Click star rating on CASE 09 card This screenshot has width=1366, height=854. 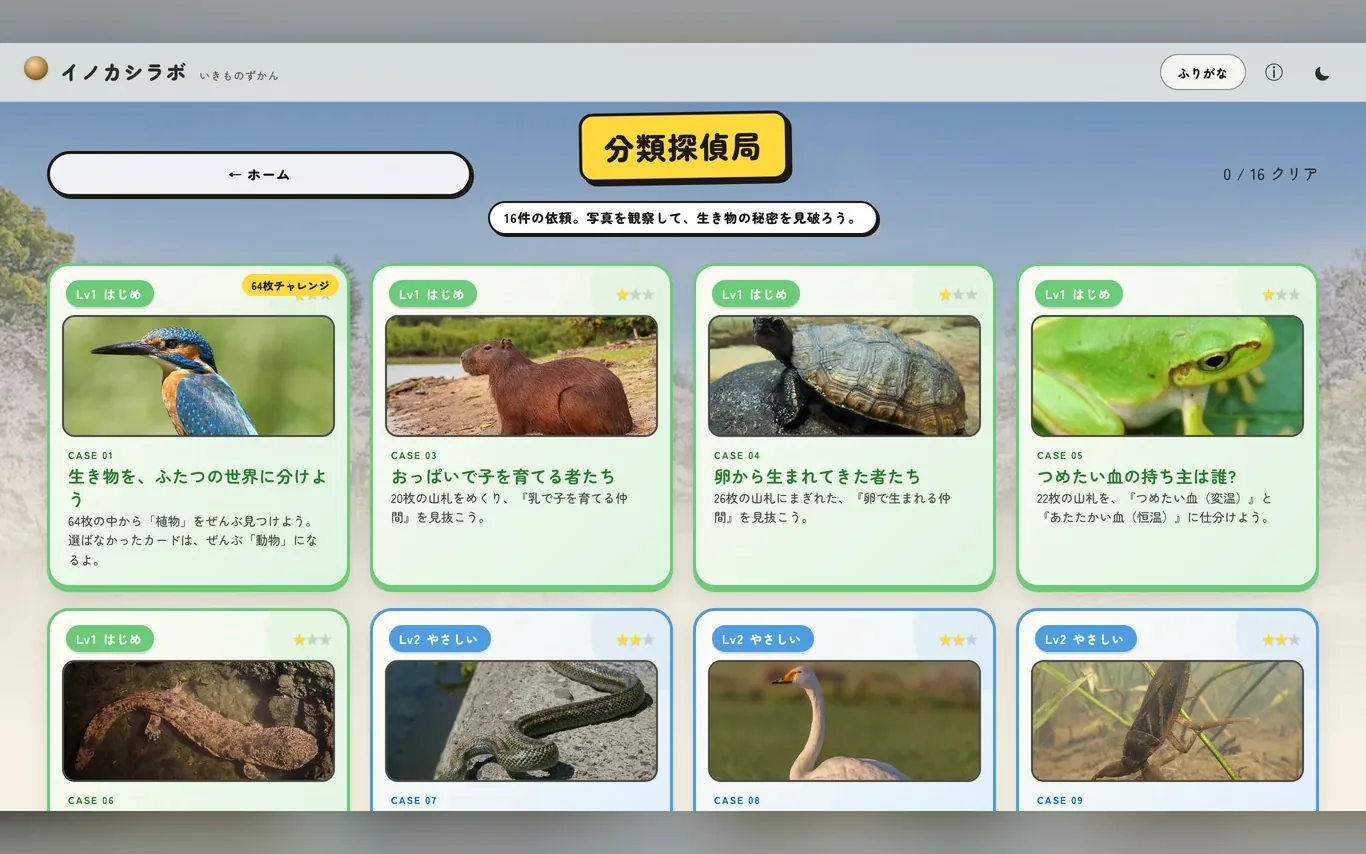1281,640
